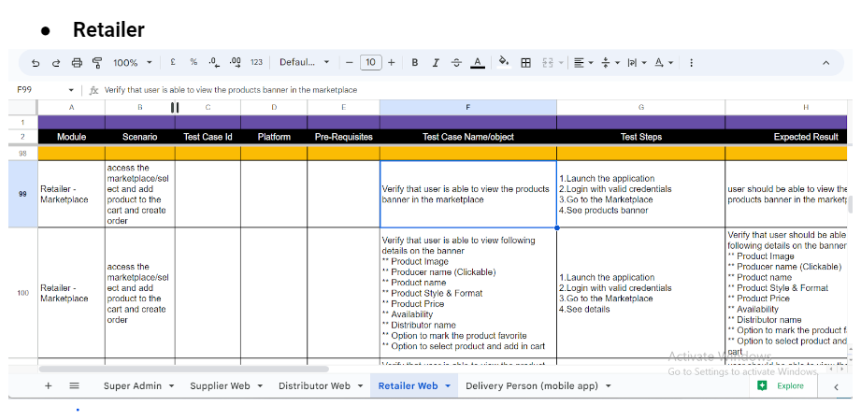Print the spreadsheet using the printer icon

77,62
